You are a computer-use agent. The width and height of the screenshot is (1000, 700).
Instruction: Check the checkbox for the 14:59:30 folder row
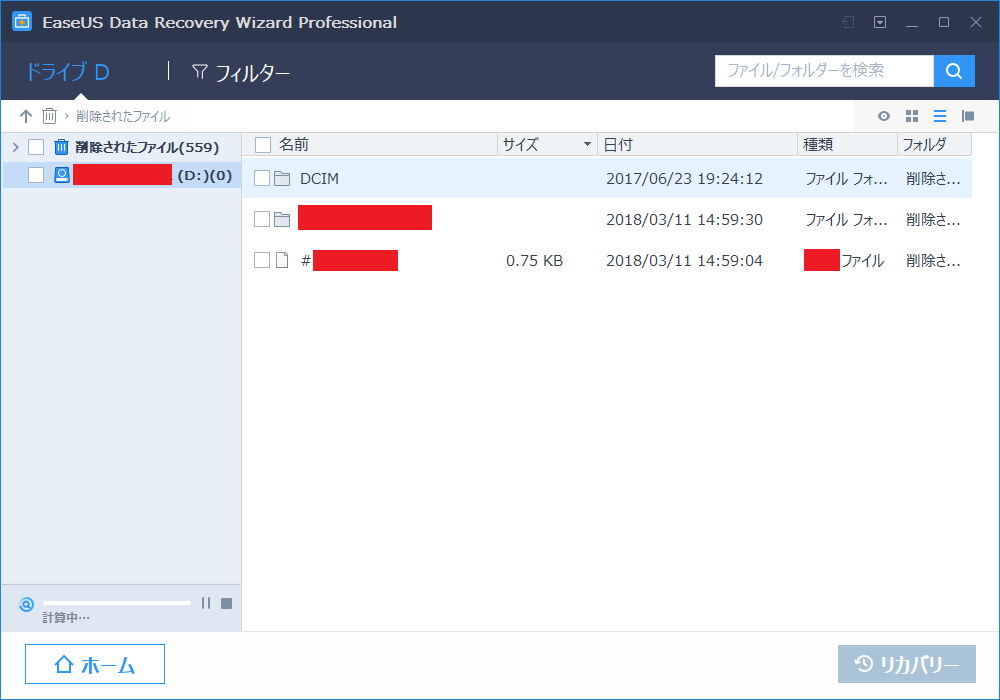tap(262, 219)
